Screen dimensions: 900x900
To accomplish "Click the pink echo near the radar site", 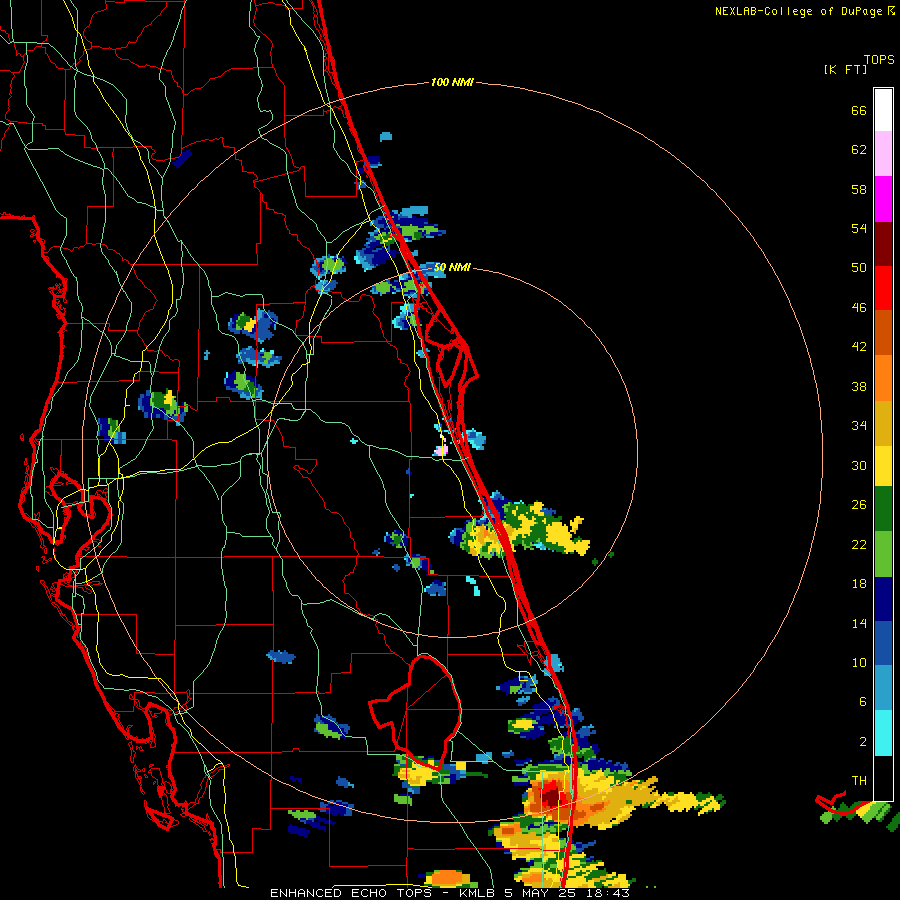I will 441,451.
